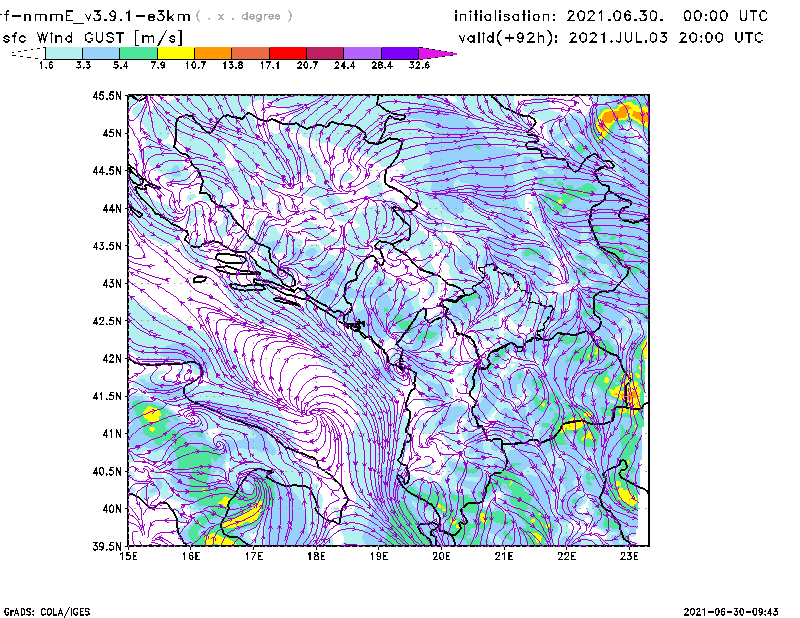The width and height of the screenshot is (800, 618).
Task: Click the legend value 17.1
Action: 270,65
